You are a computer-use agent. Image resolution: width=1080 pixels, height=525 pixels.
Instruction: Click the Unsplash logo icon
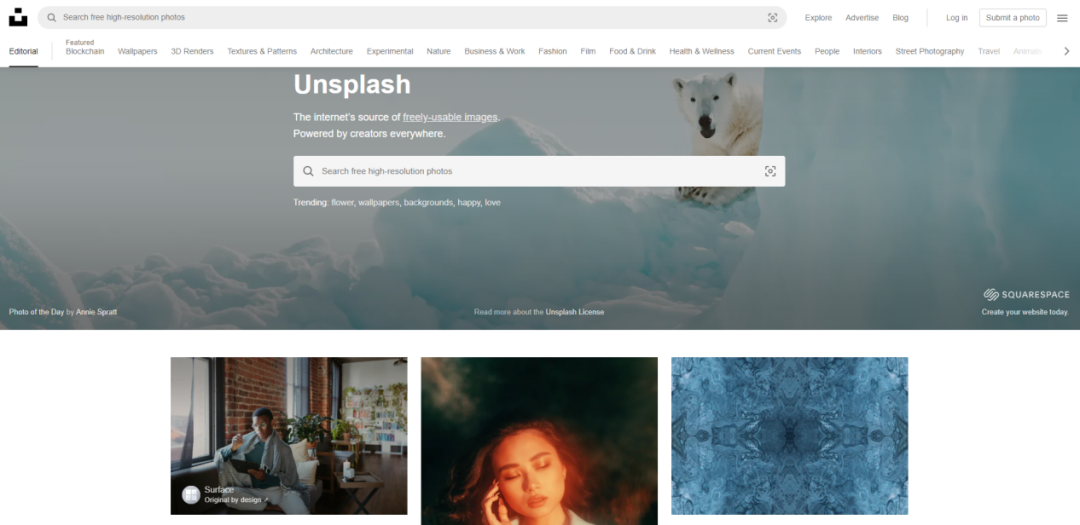pos(18,17)
